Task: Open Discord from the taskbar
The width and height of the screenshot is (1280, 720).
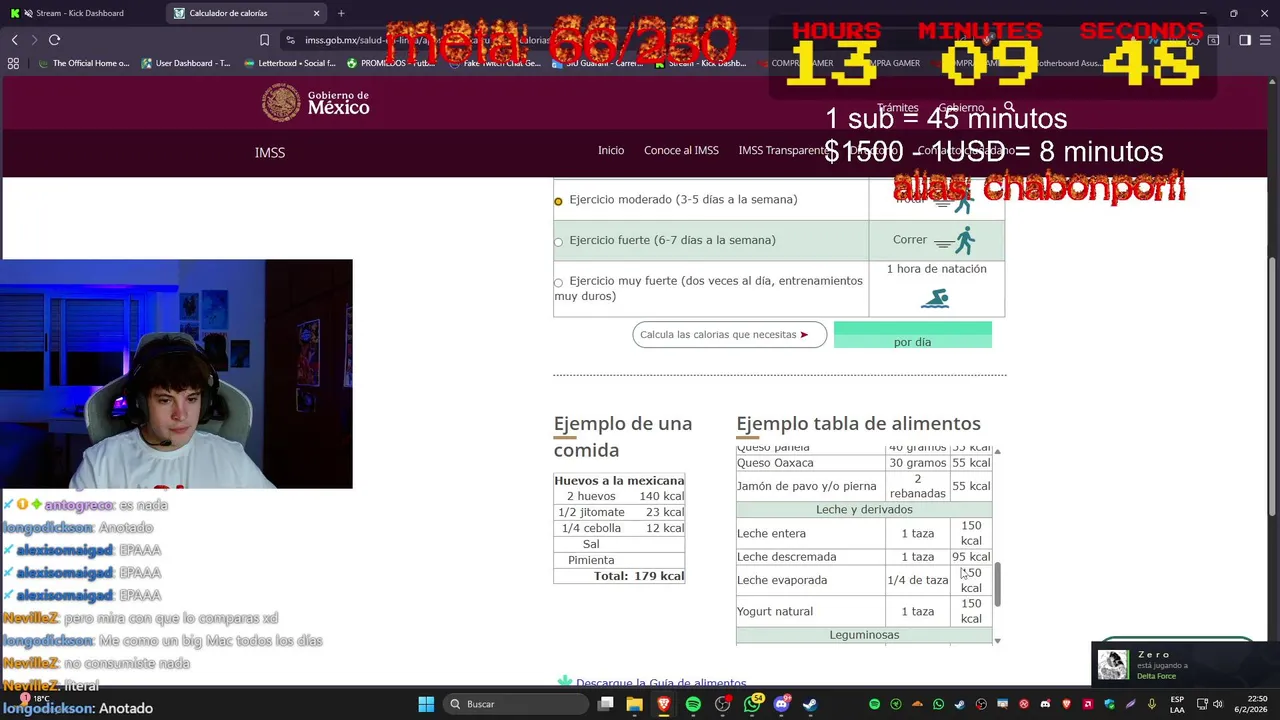Action: click(x=781, y=704)
